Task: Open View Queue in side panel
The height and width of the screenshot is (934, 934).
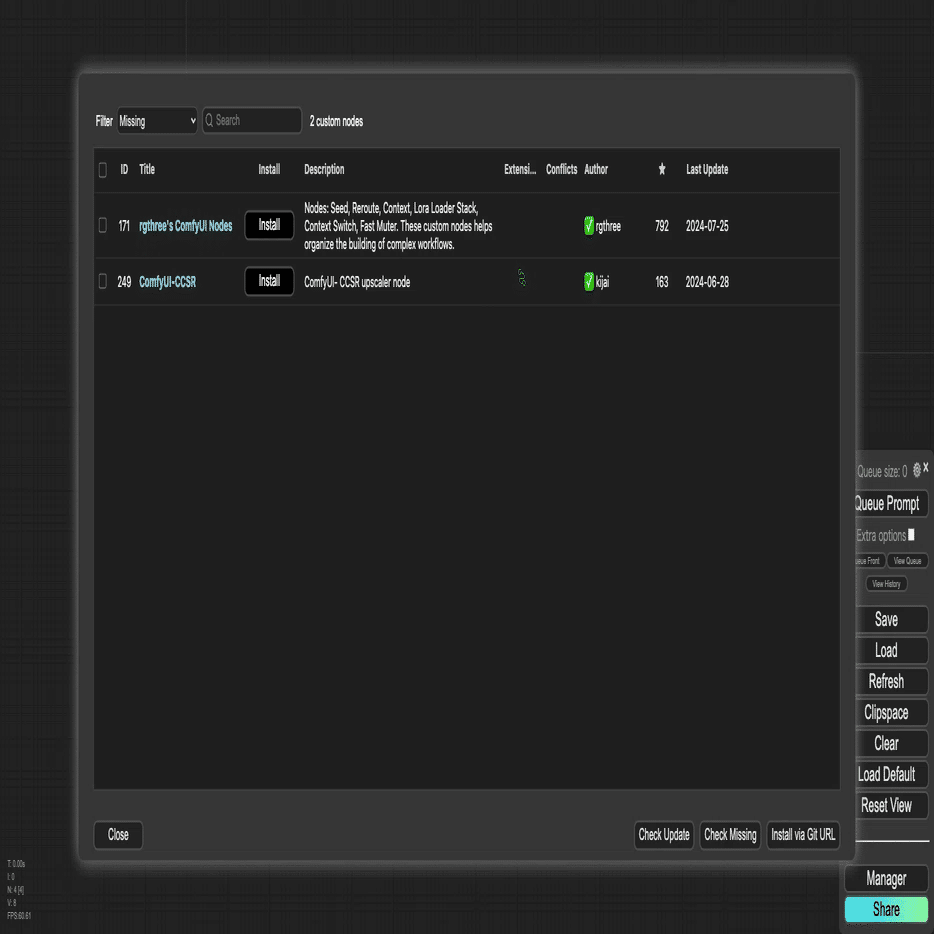Action: (x=907, y=561)
